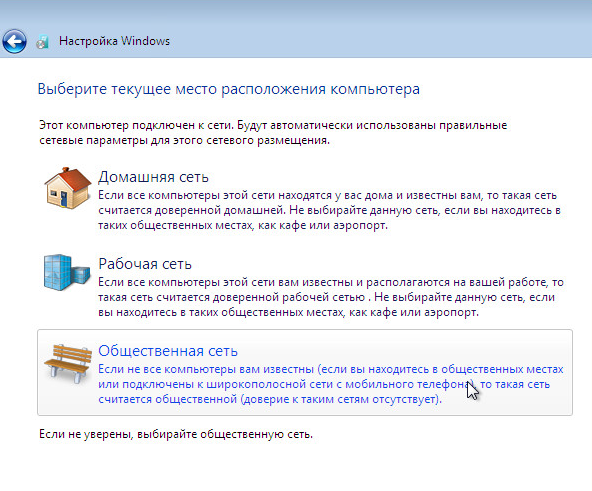Click the 'Настройка Windows' window title
Image resolution: width=592 pixels, height=491 pixels.
(x=114, y=41)
